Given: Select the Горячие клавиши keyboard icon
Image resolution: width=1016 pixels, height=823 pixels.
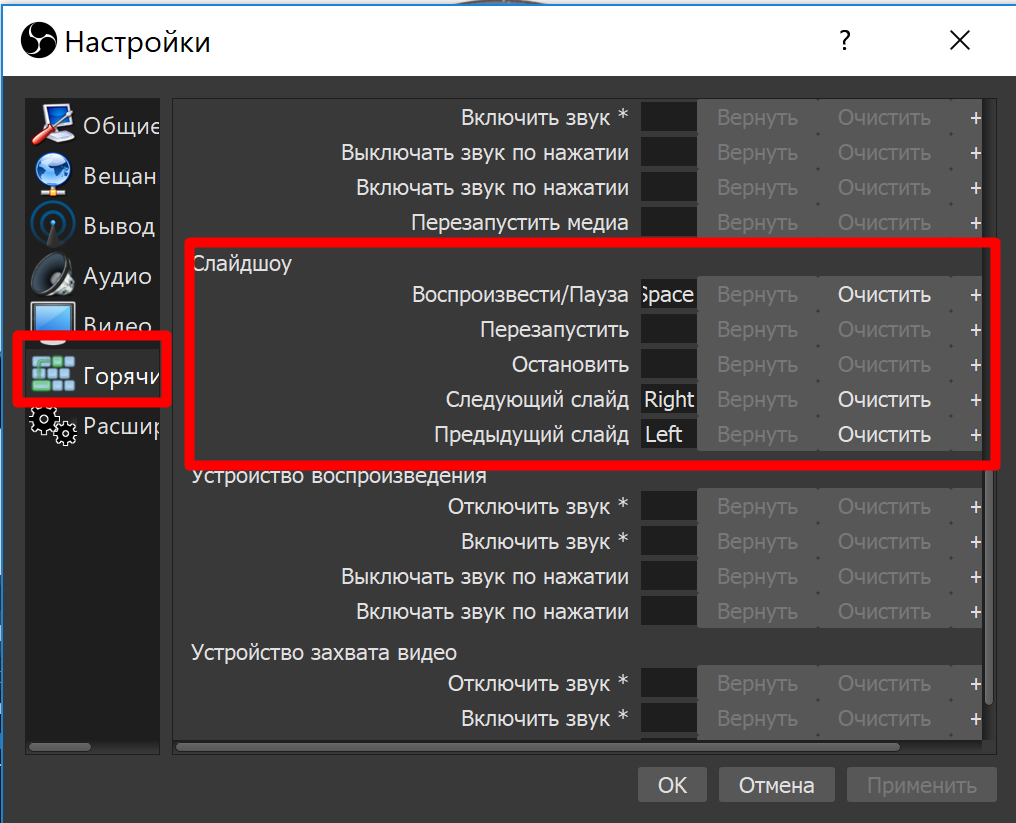Looking at the screenshot, I should [x=54, y=375].
